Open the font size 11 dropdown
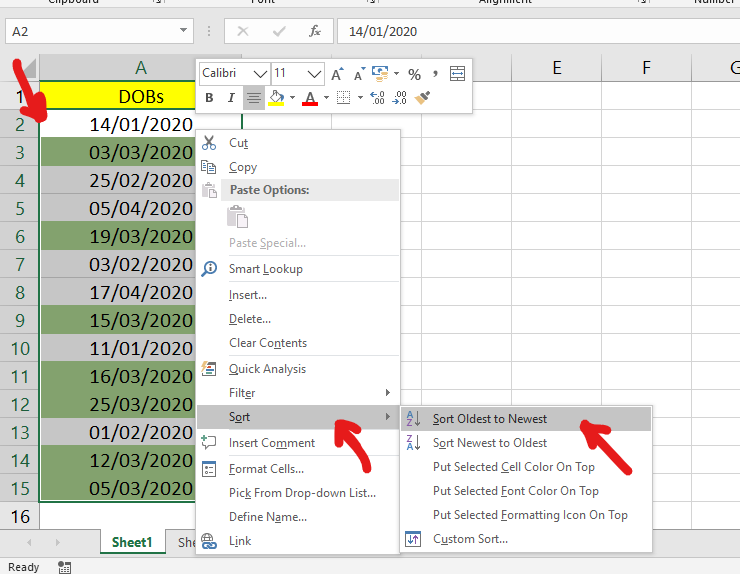Viewport: 740px width, 574px height. pos(314,74)
